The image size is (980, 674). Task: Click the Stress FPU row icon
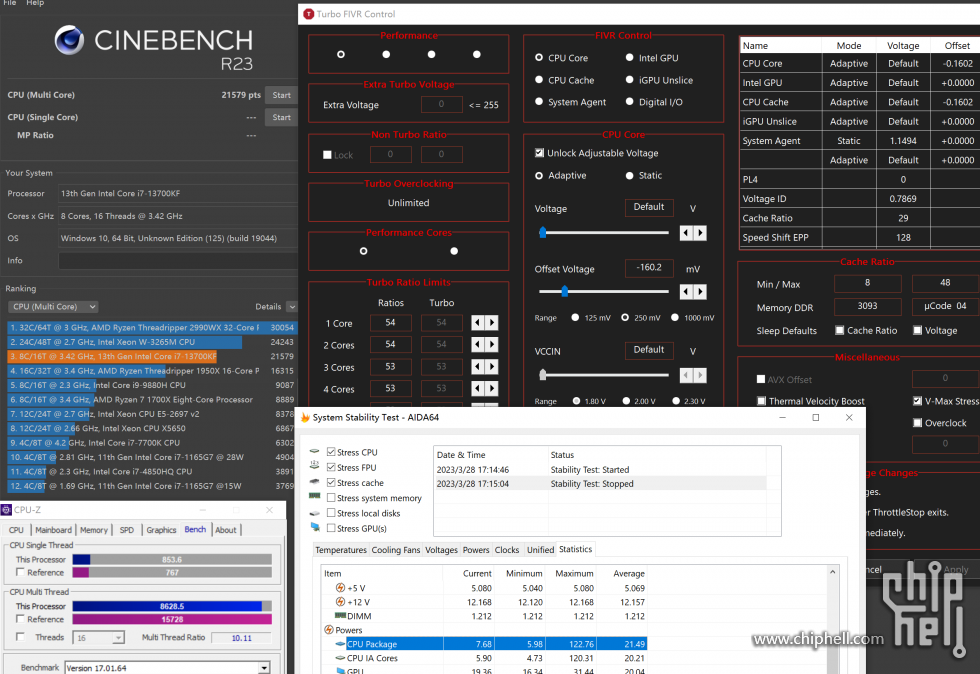314,466
